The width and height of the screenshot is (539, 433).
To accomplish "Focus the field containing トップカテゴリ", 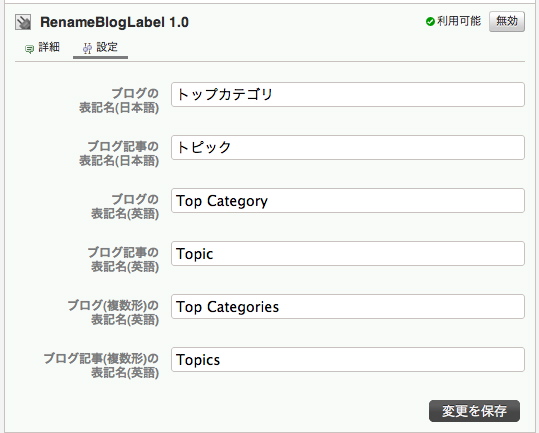I will pyautogui.click(x=348, y=95).
